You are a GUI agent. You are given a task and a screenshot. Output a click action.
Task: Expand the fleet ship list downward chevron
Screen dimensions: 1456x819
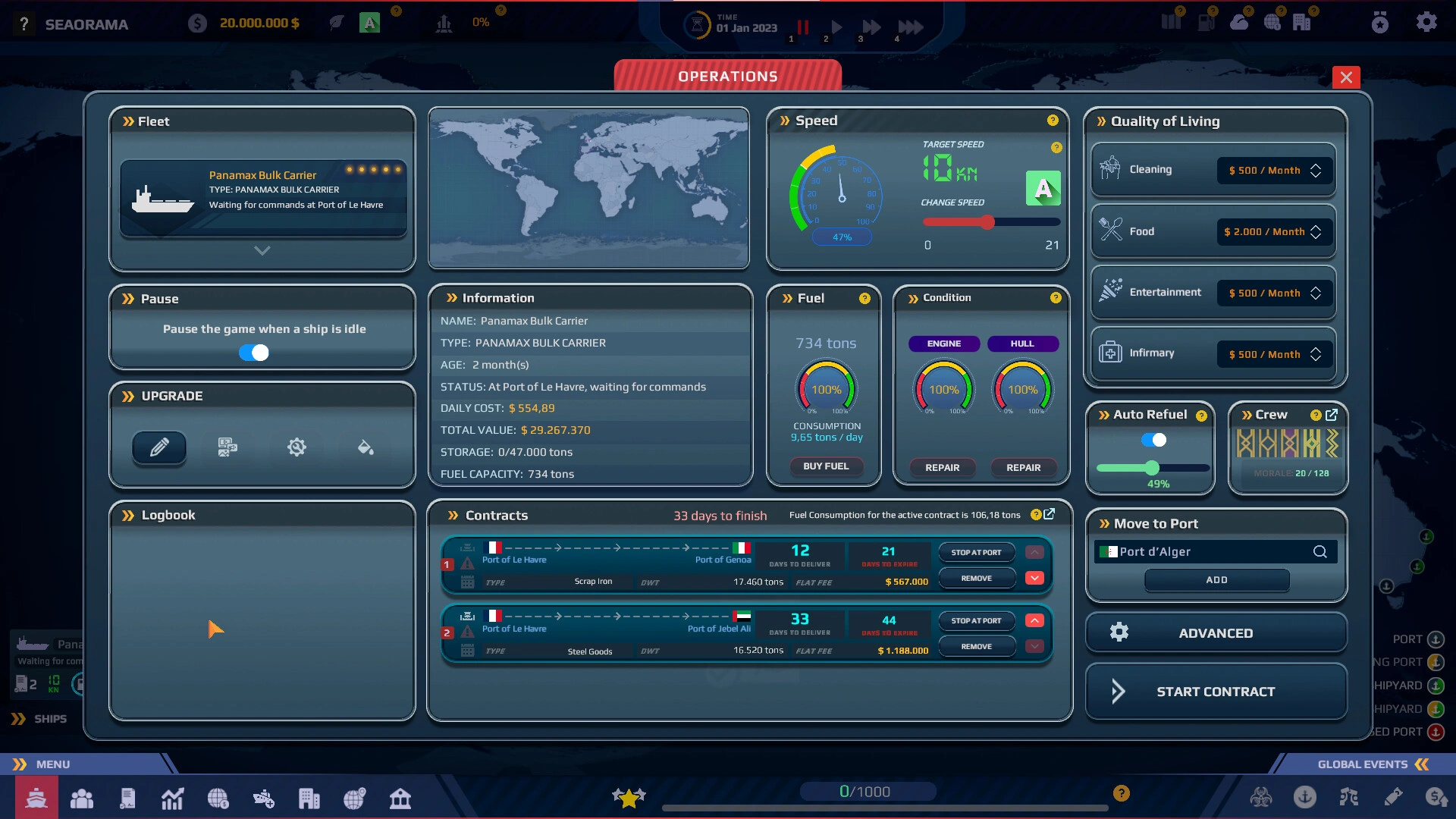pos(264,252)
